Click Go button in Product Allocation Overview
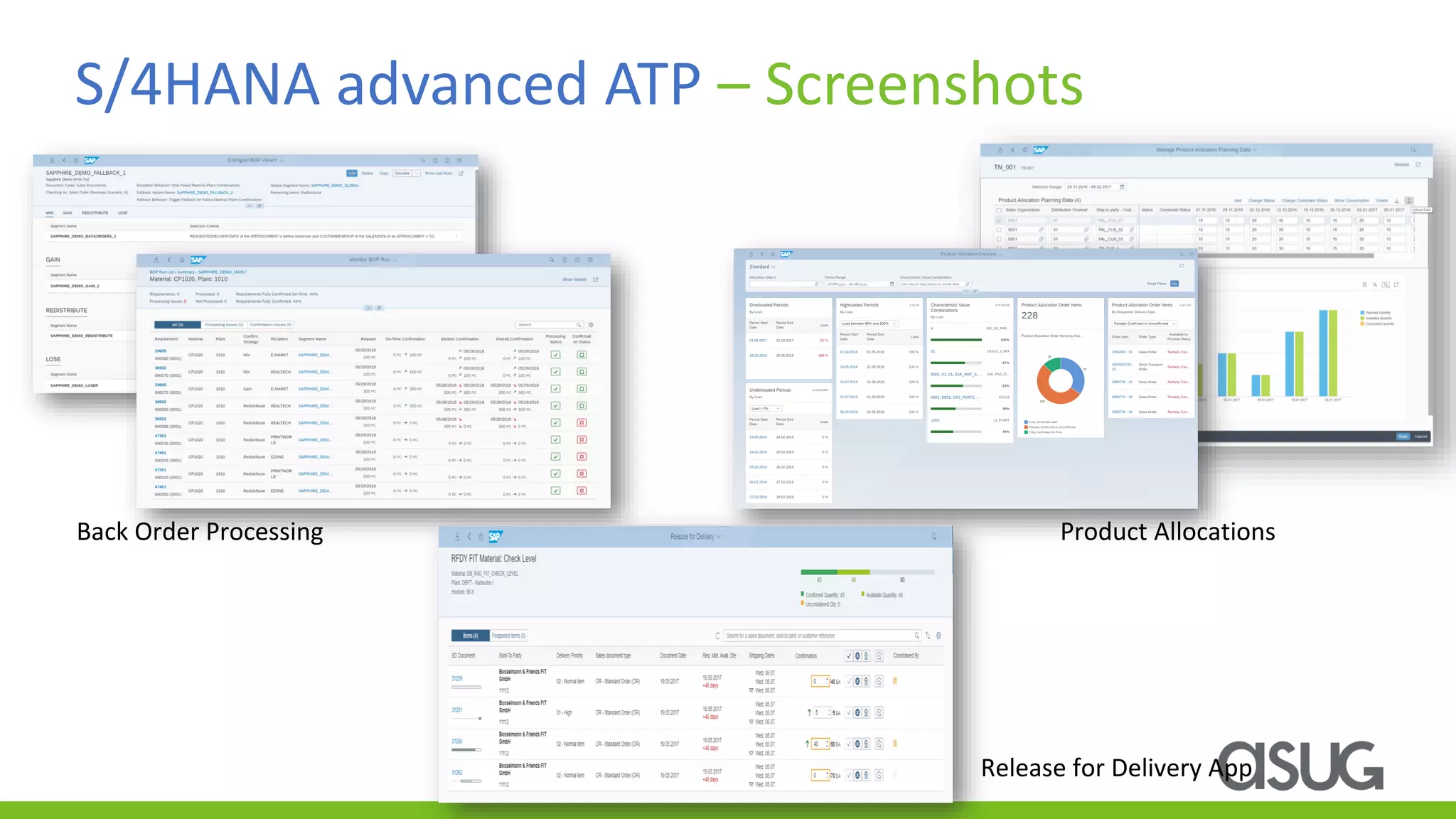The width and height of the screenshot is (1456, 819). [1174, 284]
